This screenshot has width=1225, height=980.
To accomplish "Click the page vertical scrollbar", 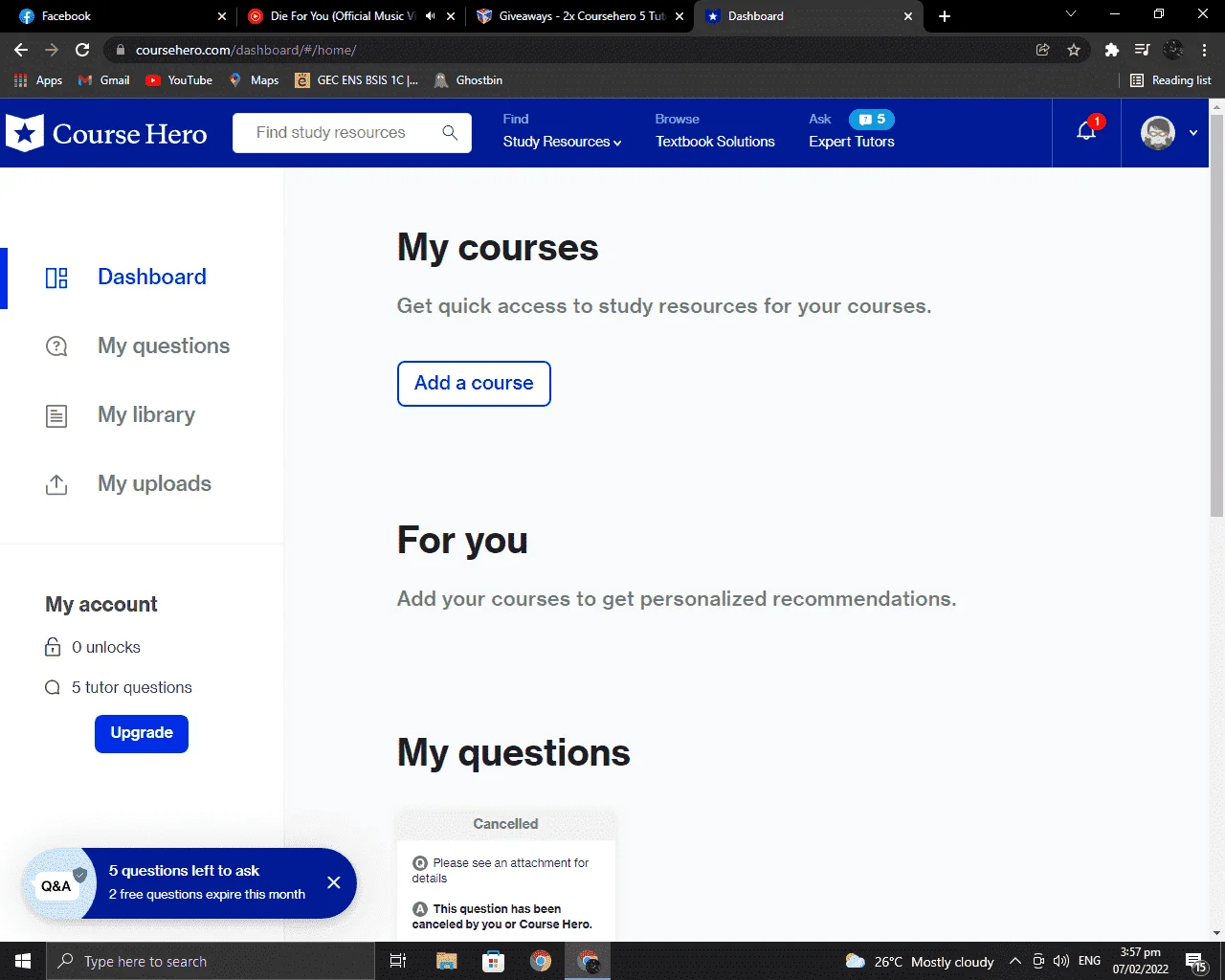I will tap(1216, 316).
